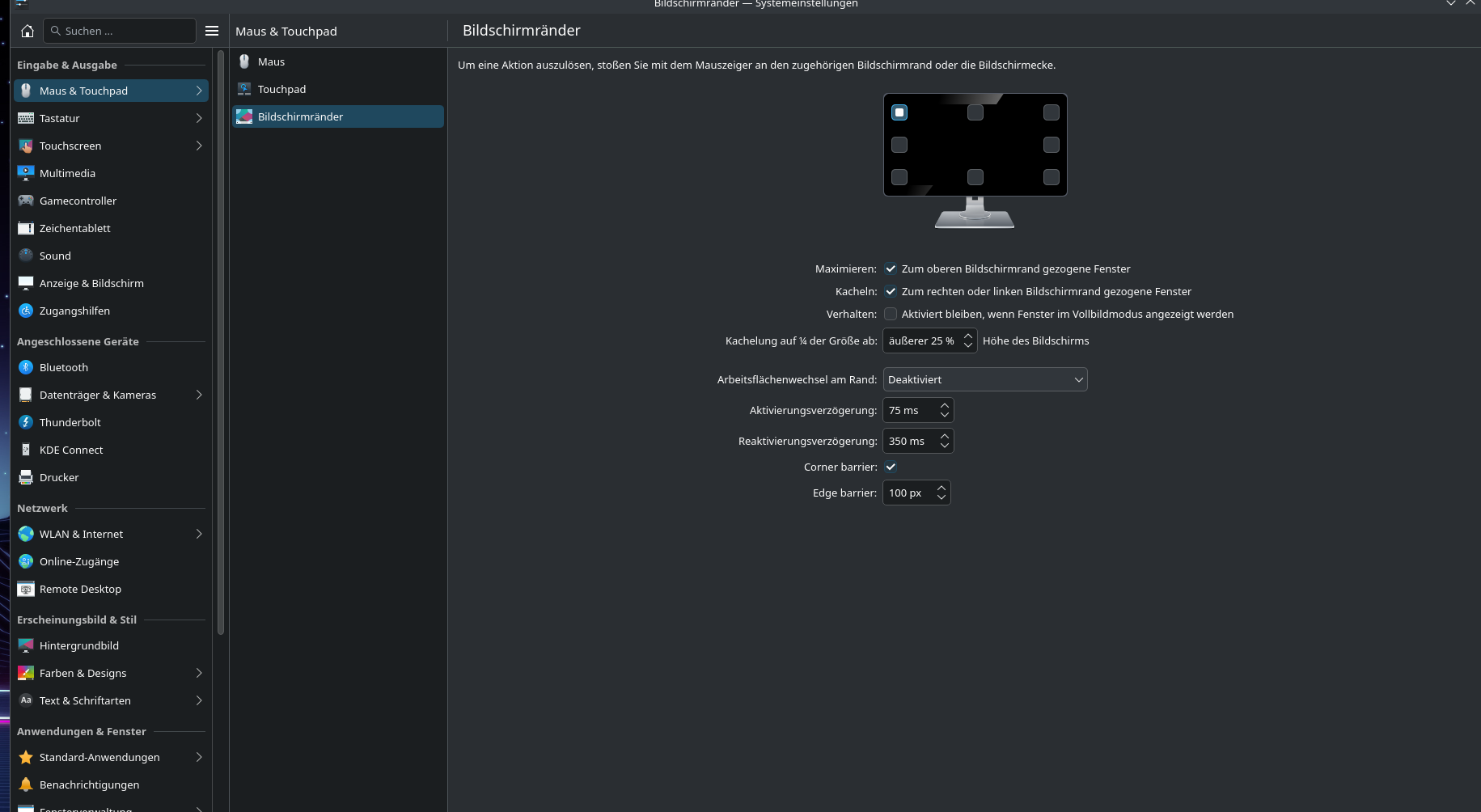Click the KDE Connect icon
The width and height of the screenshot is (1481, 812).
coord(26,450)
